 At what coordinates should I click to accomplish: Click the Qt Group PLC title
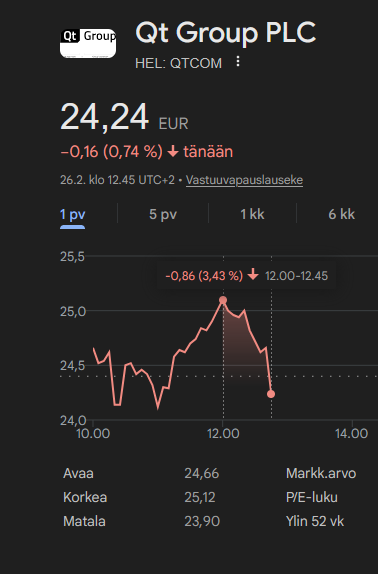[x=225, y=33]
